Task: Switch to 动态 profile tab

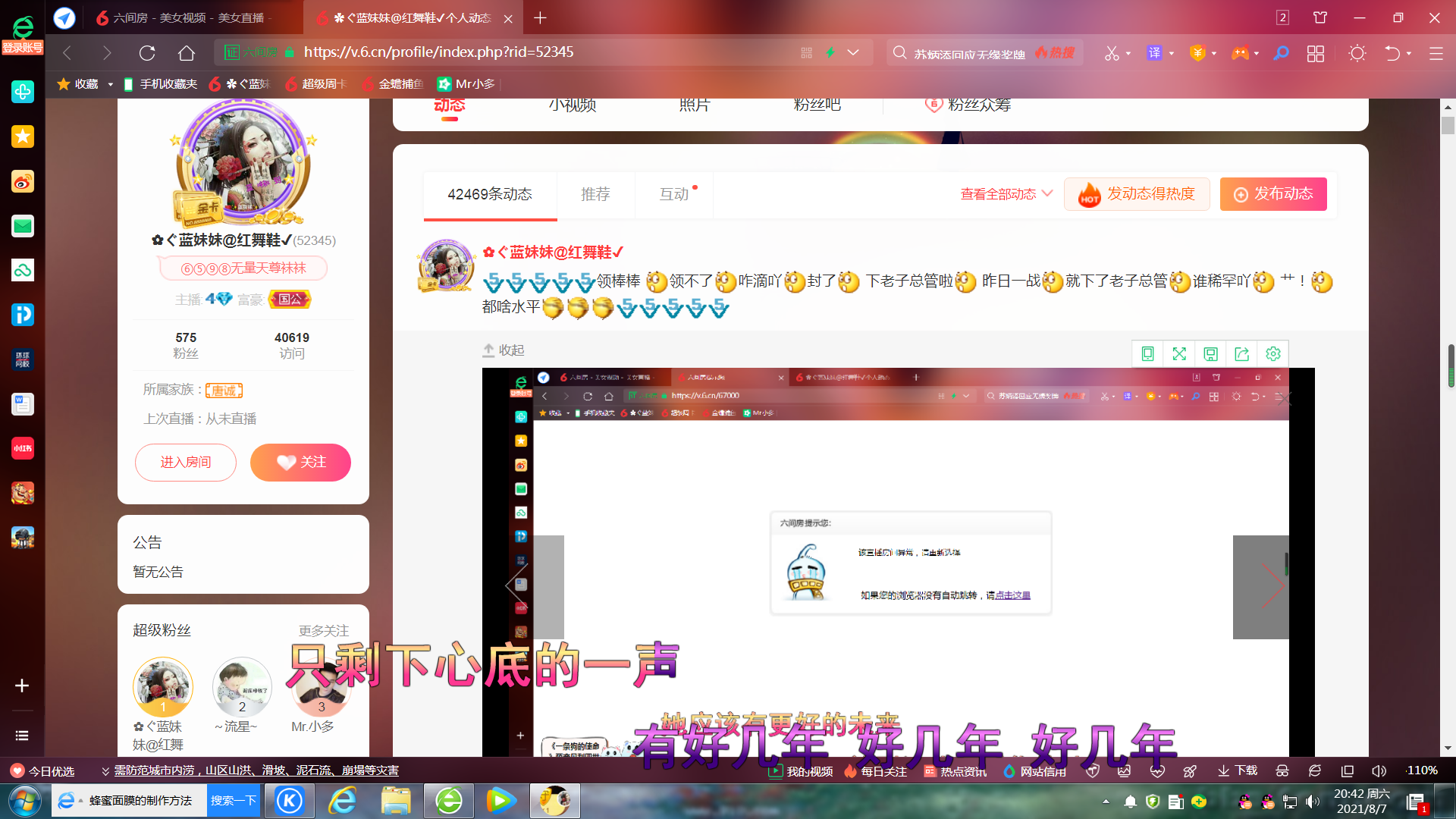Action: tap(450, 106)
